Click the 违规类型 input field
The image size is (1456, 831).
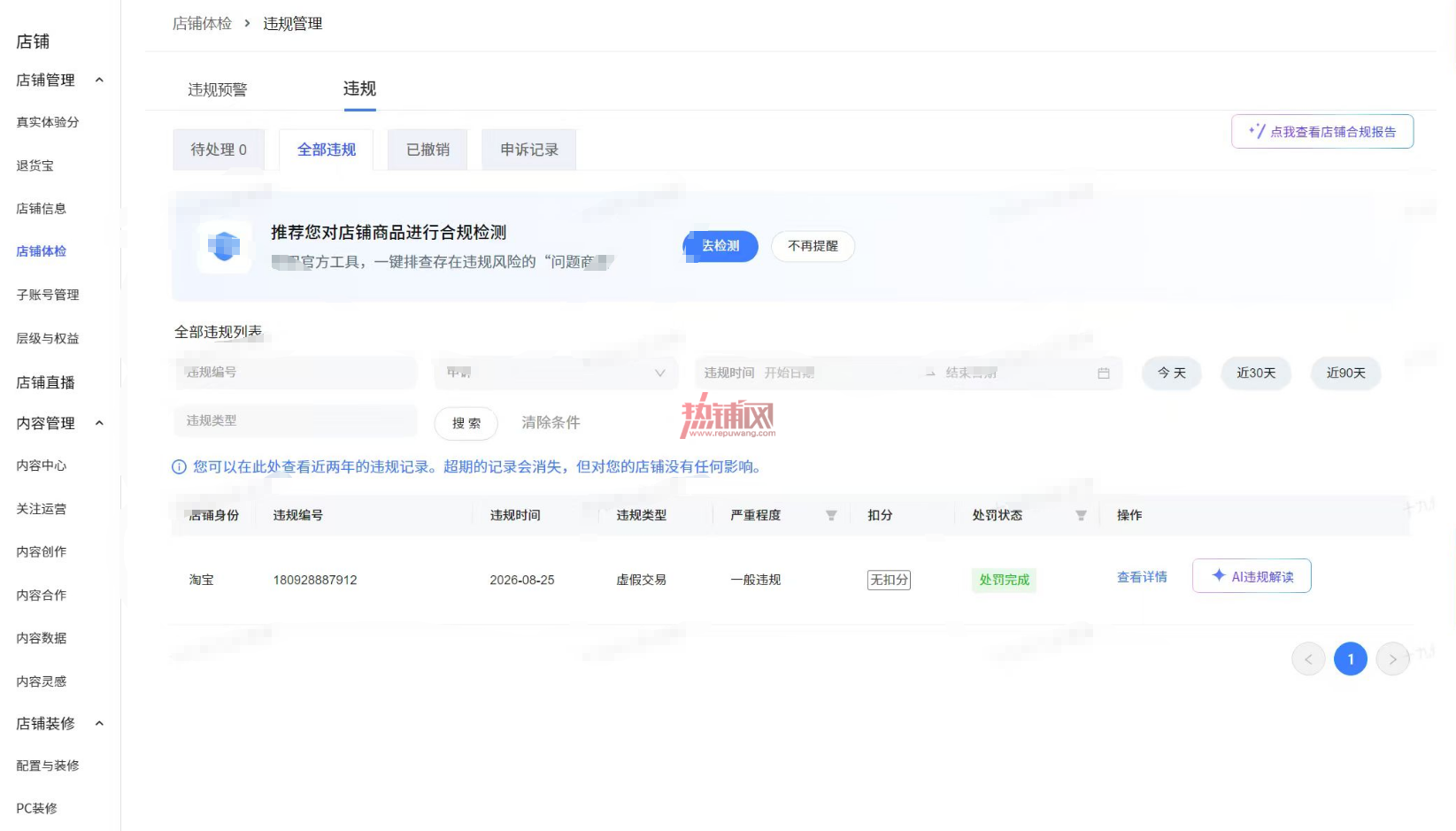coord(296,420)
